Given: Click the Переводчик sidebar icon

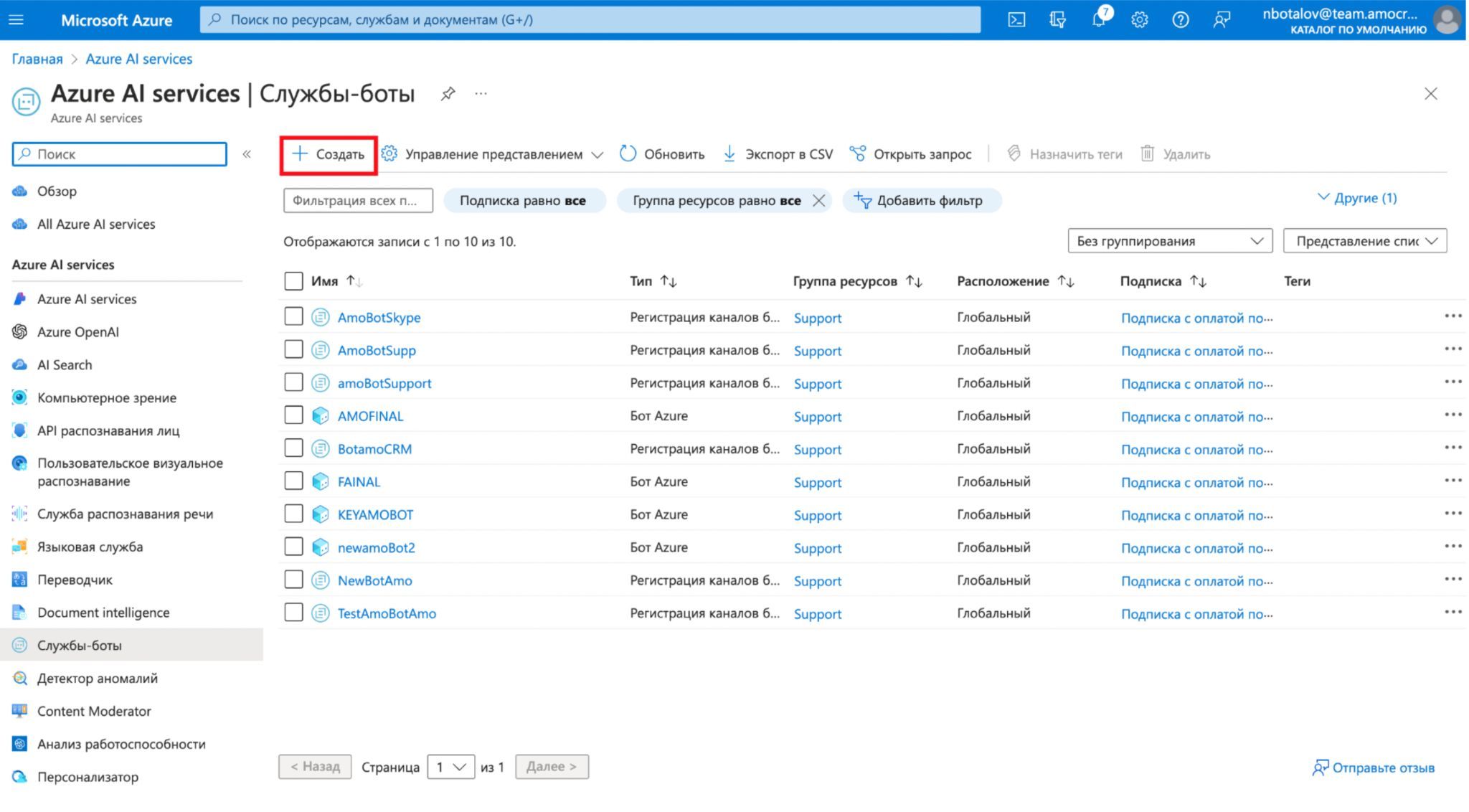Looking at the screenshot, I should tap(20, 579).
